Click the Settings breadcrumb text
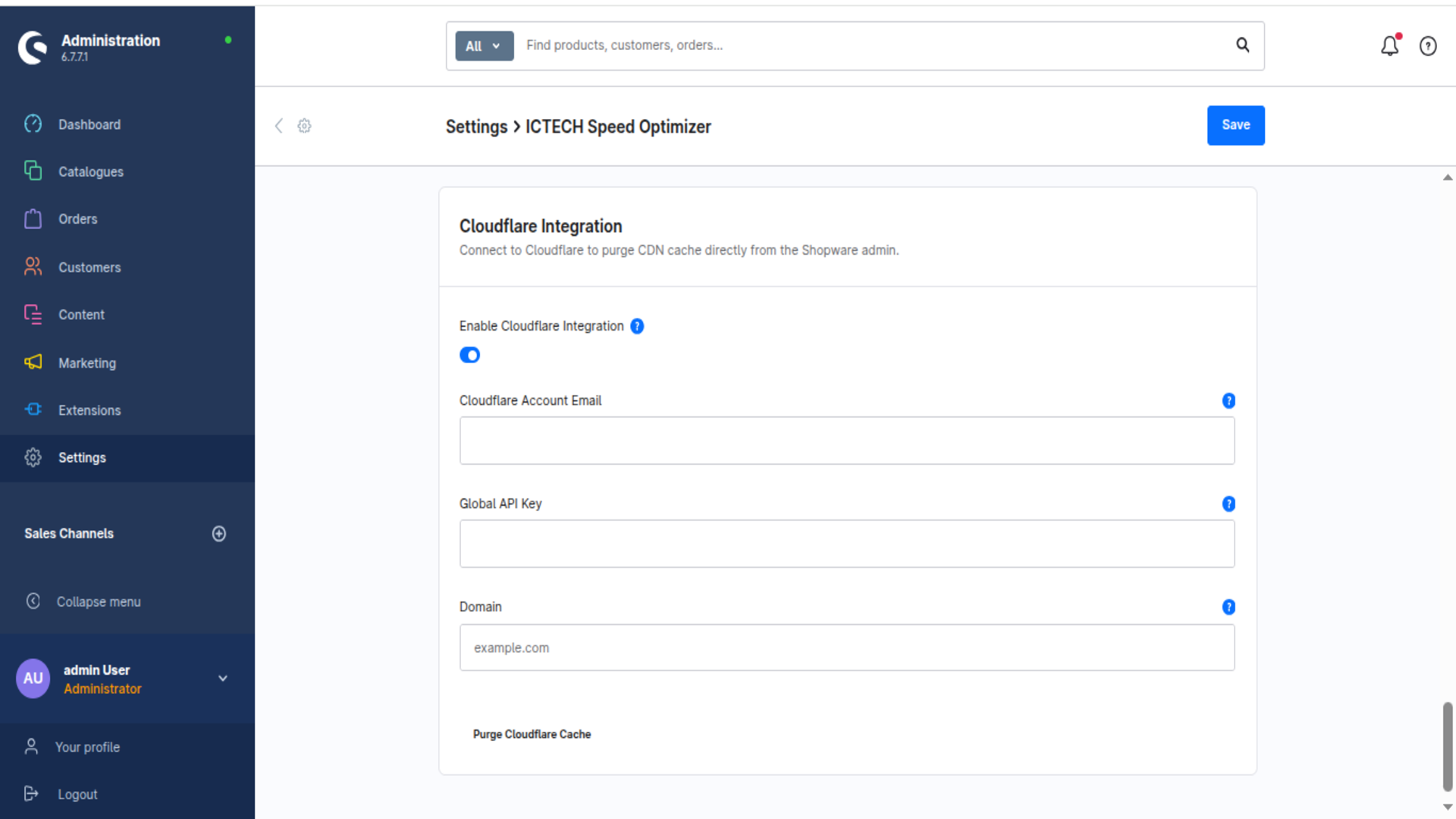Image resolution: width=1456 pixels, height=819 pixels. click(x=476, y=127)
